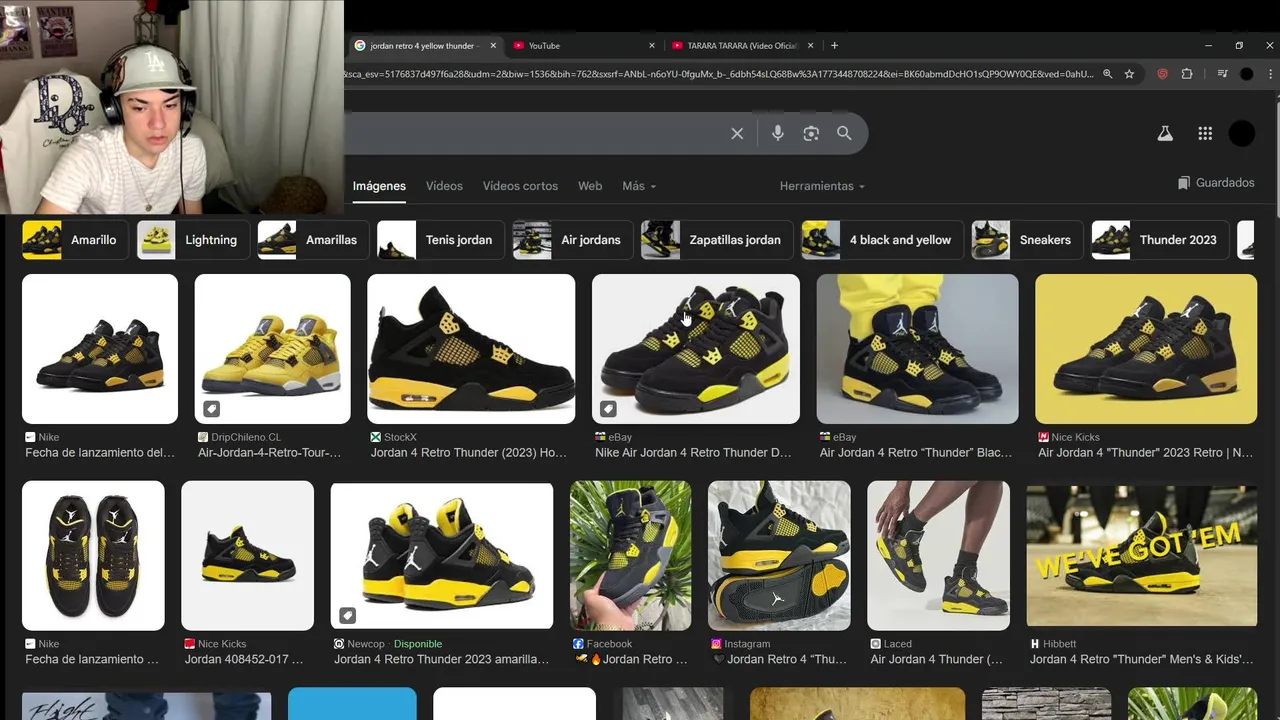Click the red extension icon in toolbar
Screen dimensions: 1280x720
(1162, 74)
